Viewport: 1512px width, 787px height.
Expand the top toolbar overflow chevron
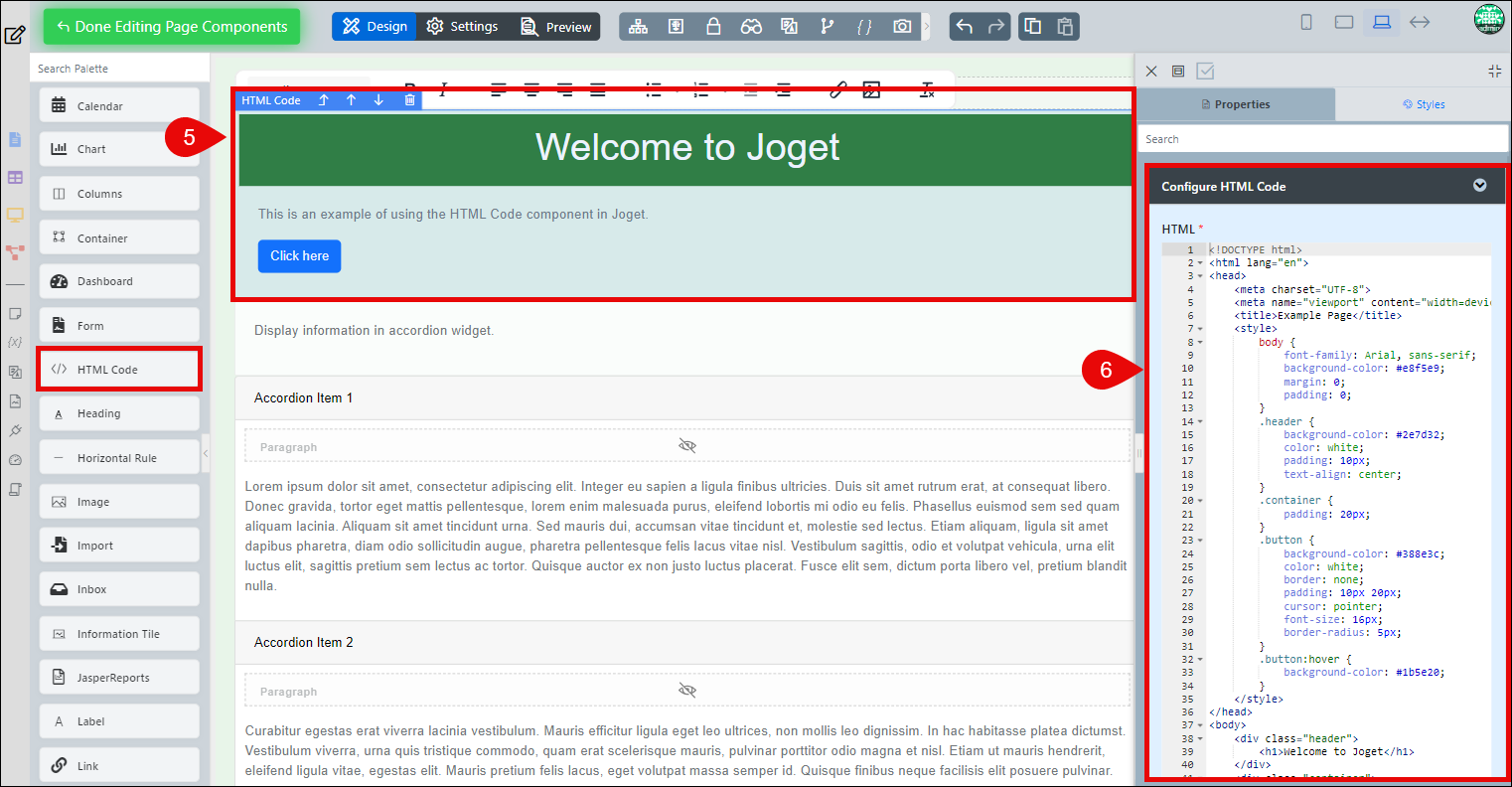pos(927,27)
